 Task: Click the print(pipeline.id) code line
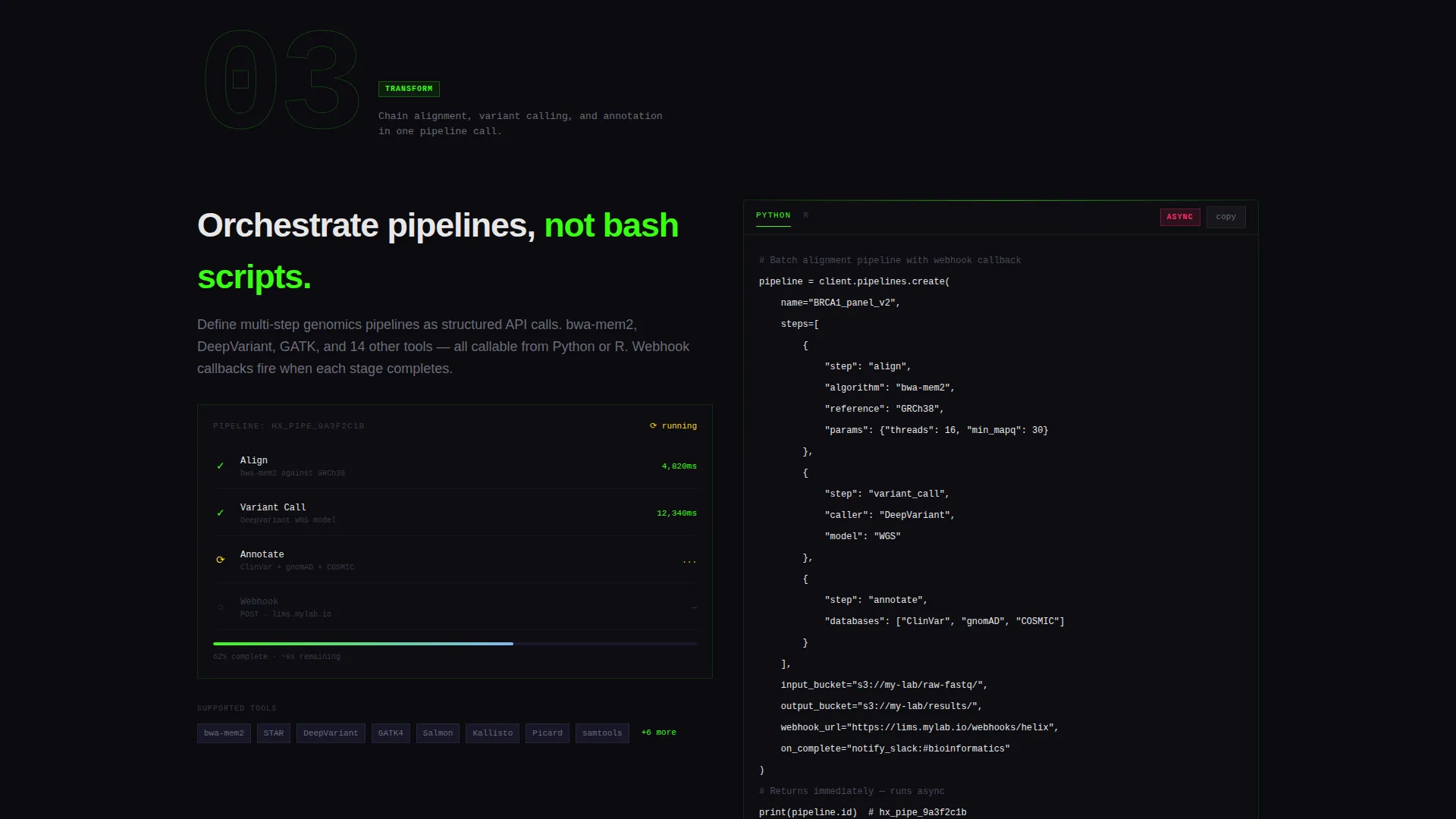tap(863, 812)
